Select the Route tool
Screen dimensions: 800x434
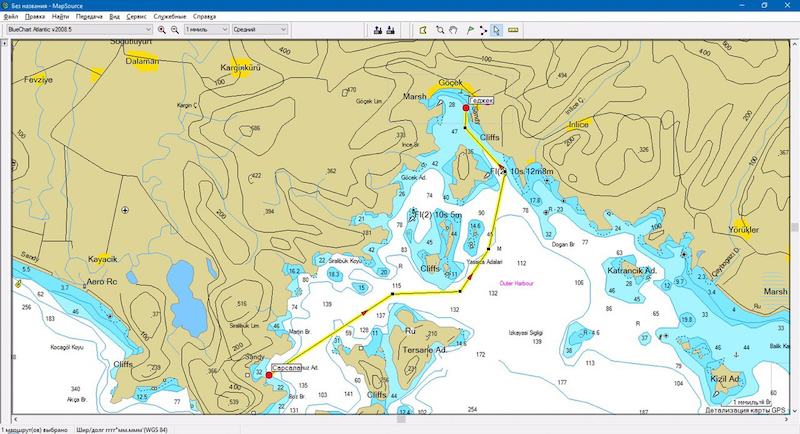point(483,30)
